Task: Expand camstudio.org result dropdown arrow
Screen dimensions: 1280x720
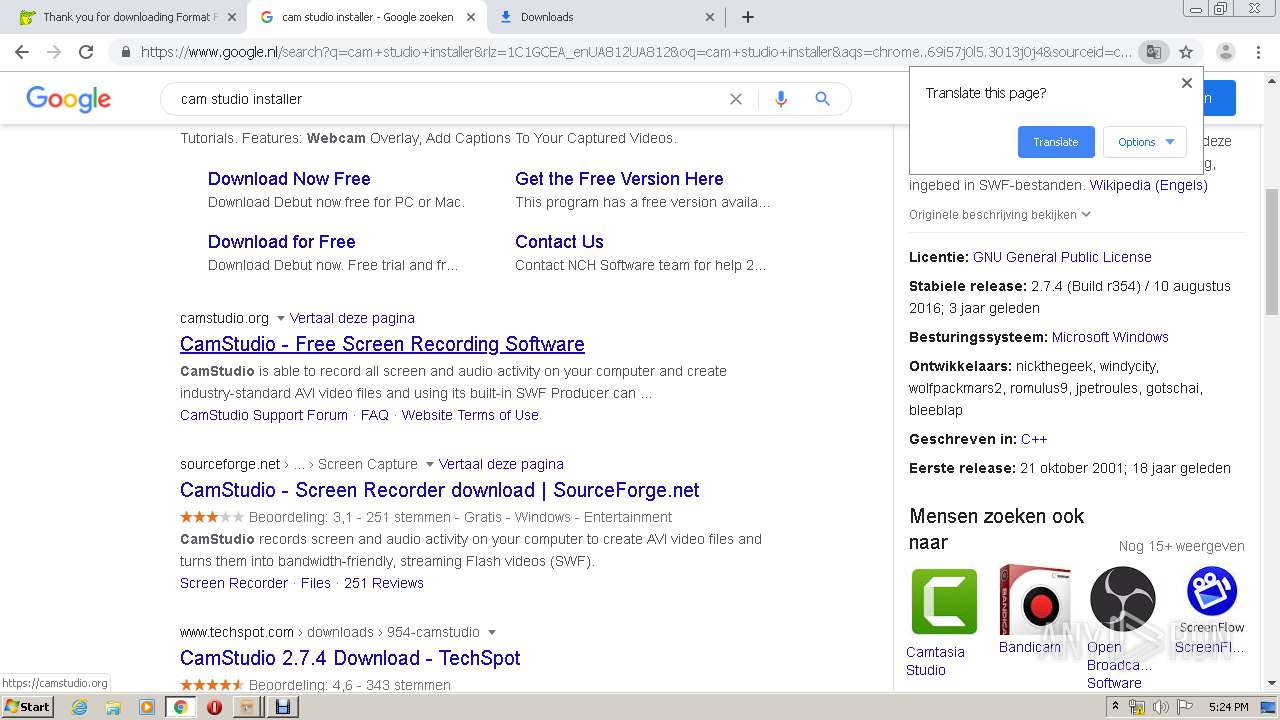Action: (281, 319)
